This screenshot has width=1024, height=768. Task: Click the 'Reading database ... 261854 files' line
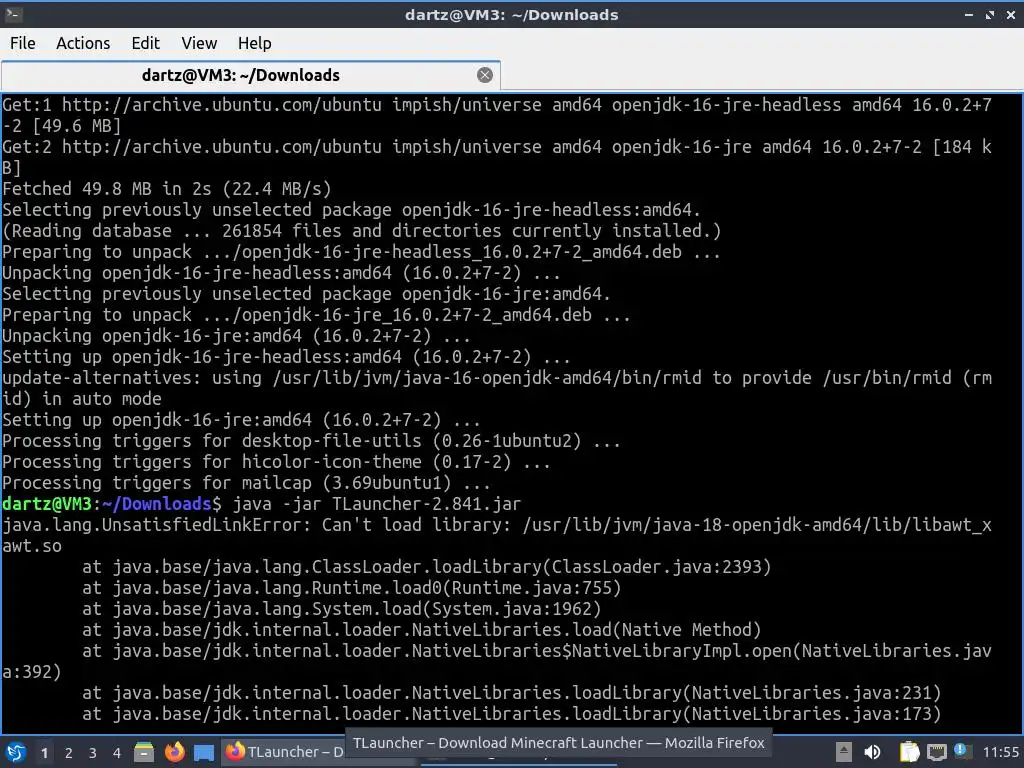(x=362, y=231)
